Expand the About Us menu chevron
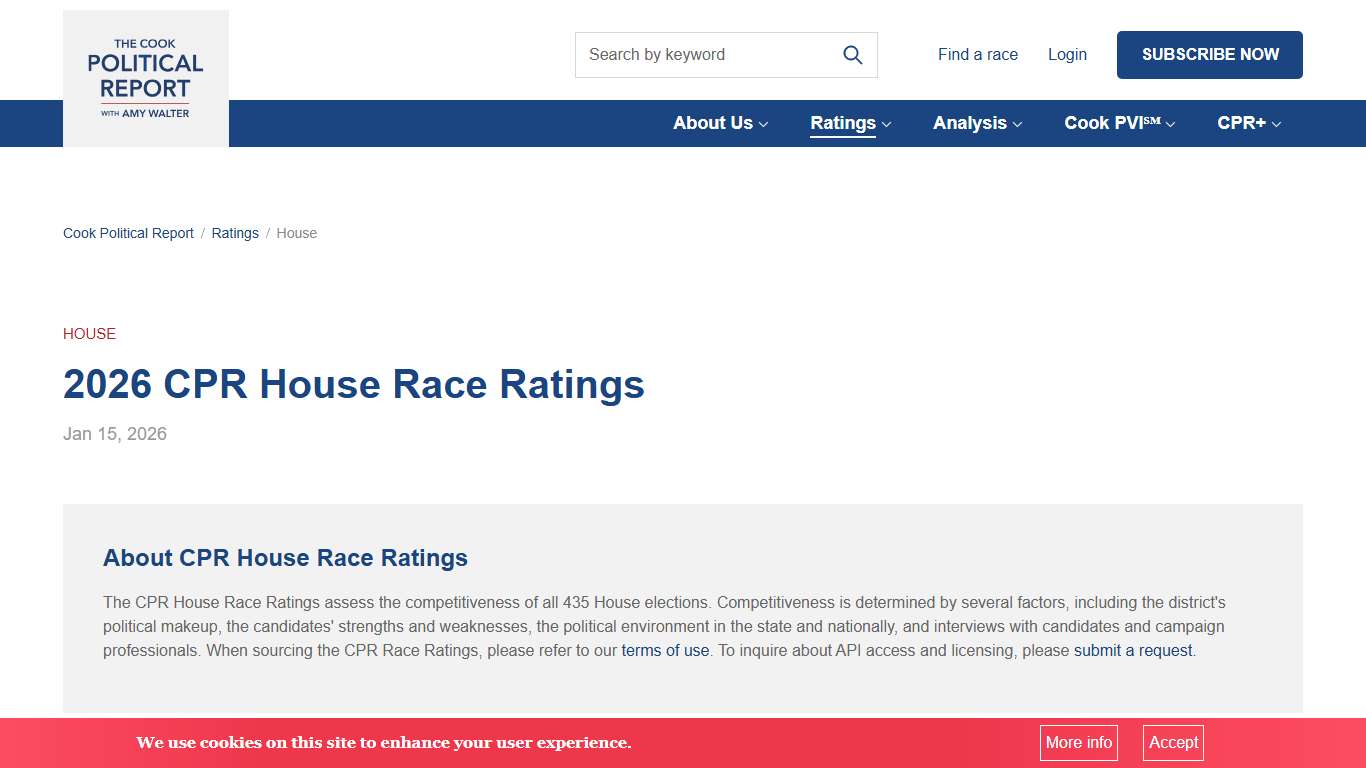Image resolution: width=1366 pixels, height=768 pixels. (x=764, y=124)
